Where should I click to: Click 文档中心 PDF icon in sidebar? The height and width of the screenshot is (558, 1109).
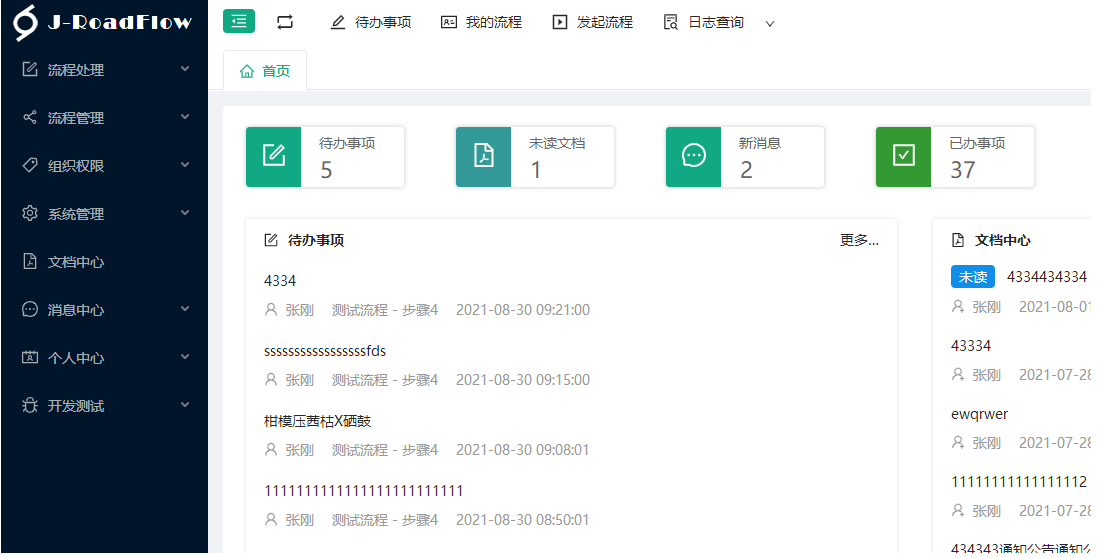tap(30, 261)
